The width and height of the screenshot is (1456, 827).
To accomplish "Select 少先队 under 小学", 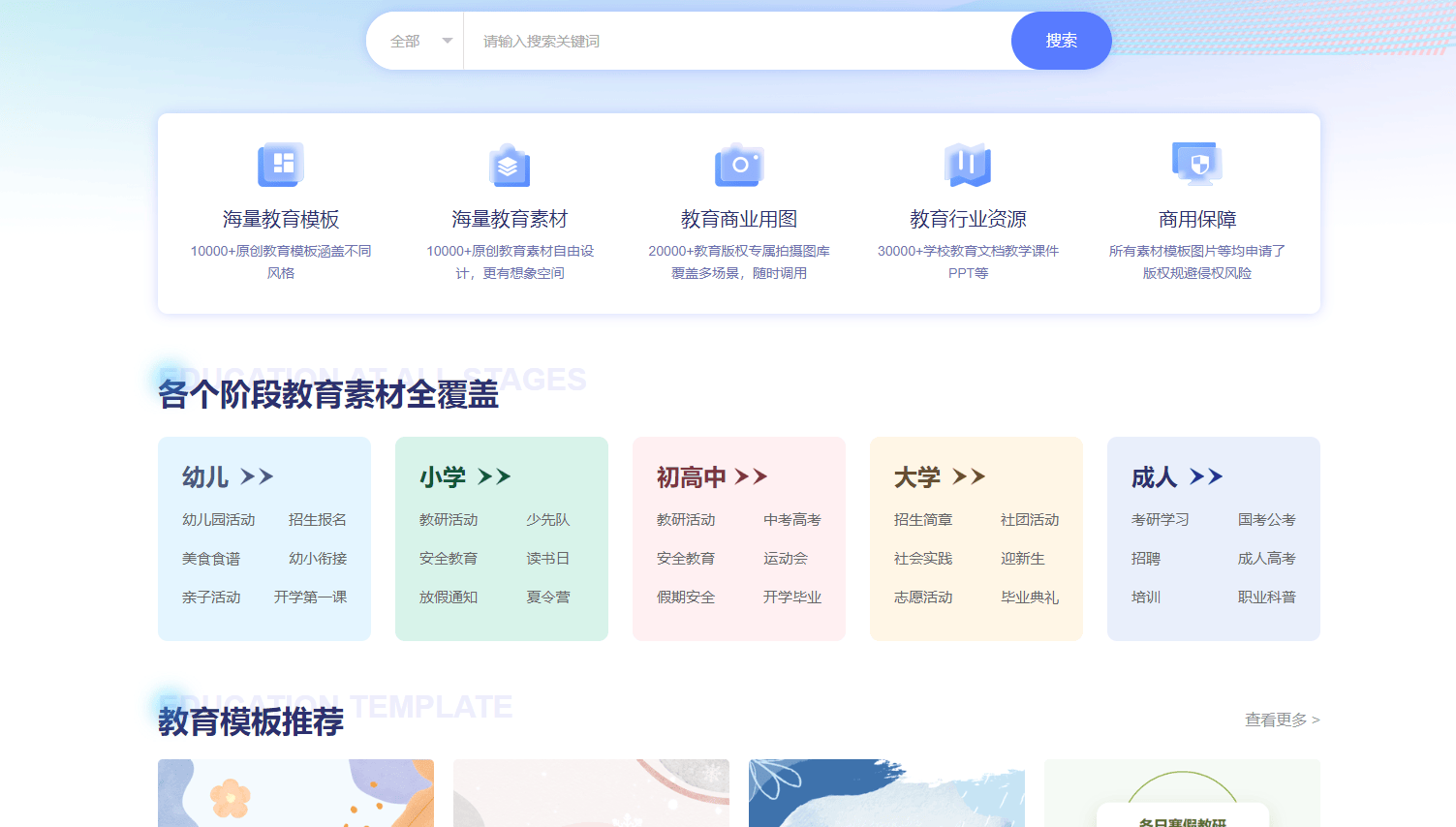I will [x=547, y=520].
